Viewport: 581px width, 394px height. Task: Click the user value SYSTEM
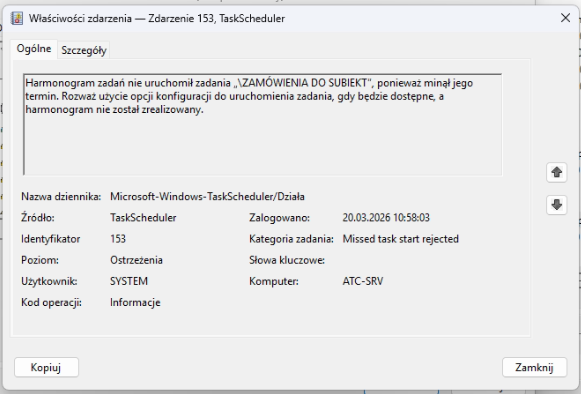point(129,281)
